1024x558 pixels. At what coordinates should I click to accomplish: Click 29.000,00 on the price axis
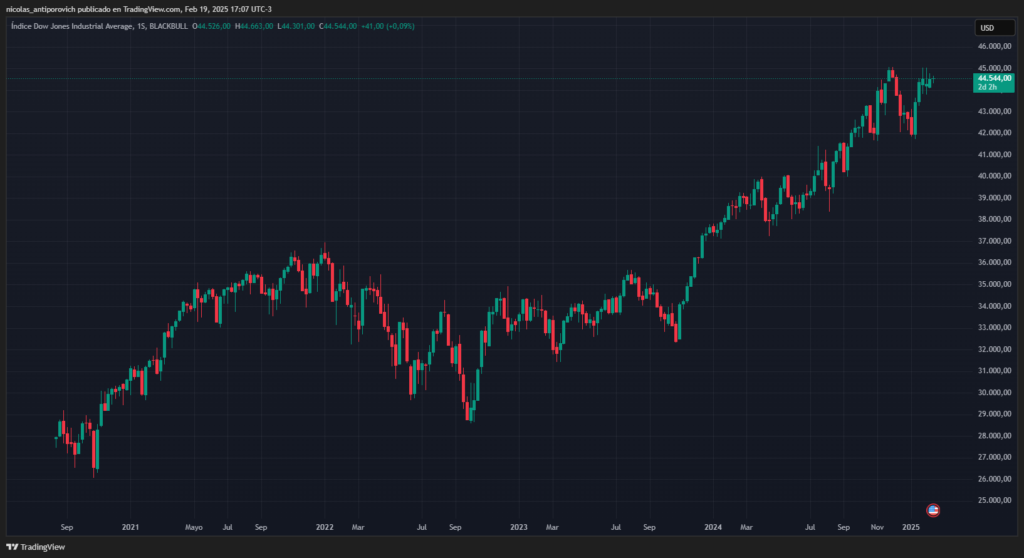(x=995, y=414)
